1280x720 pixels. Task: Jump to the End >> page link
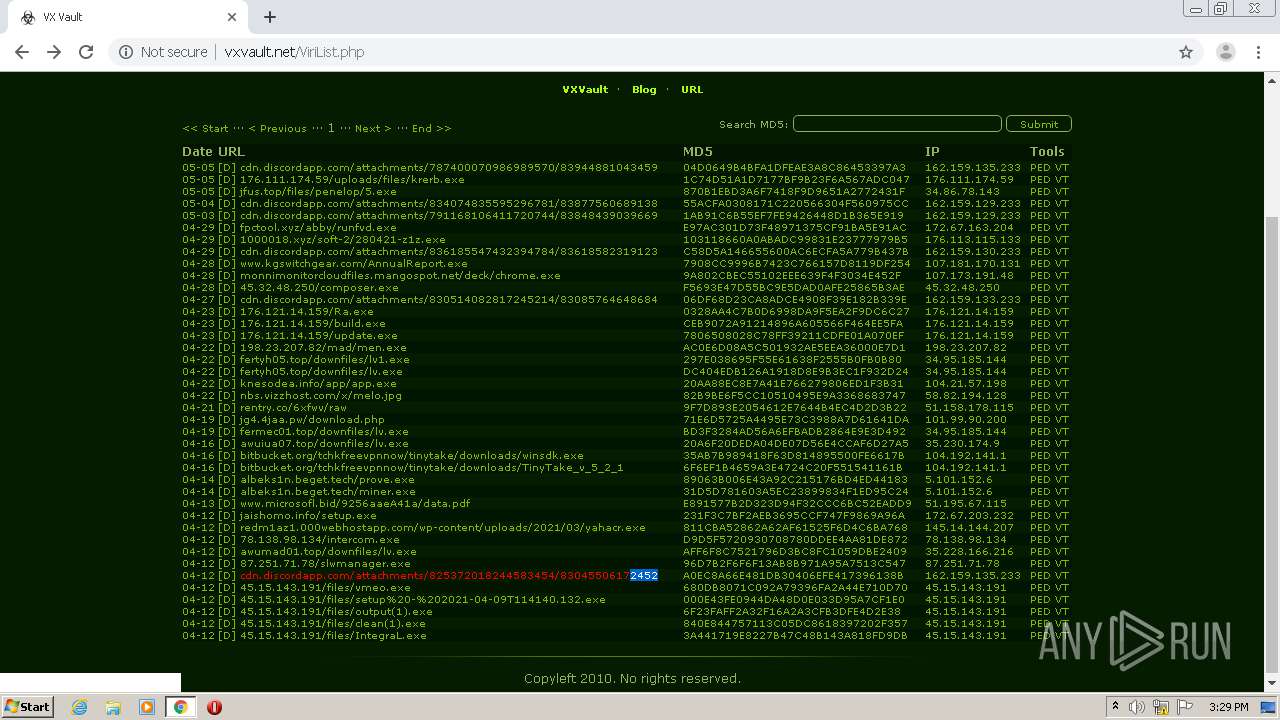431,128
